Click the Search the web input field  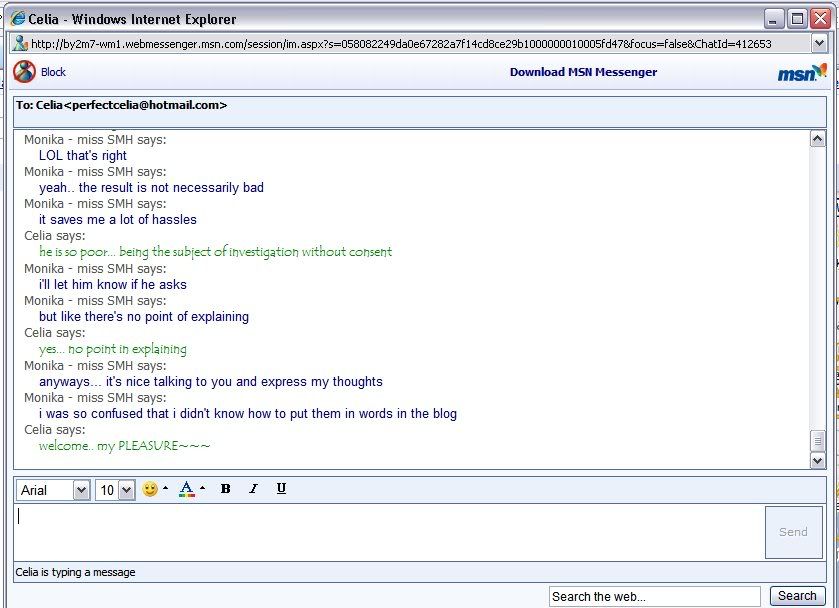655,596
